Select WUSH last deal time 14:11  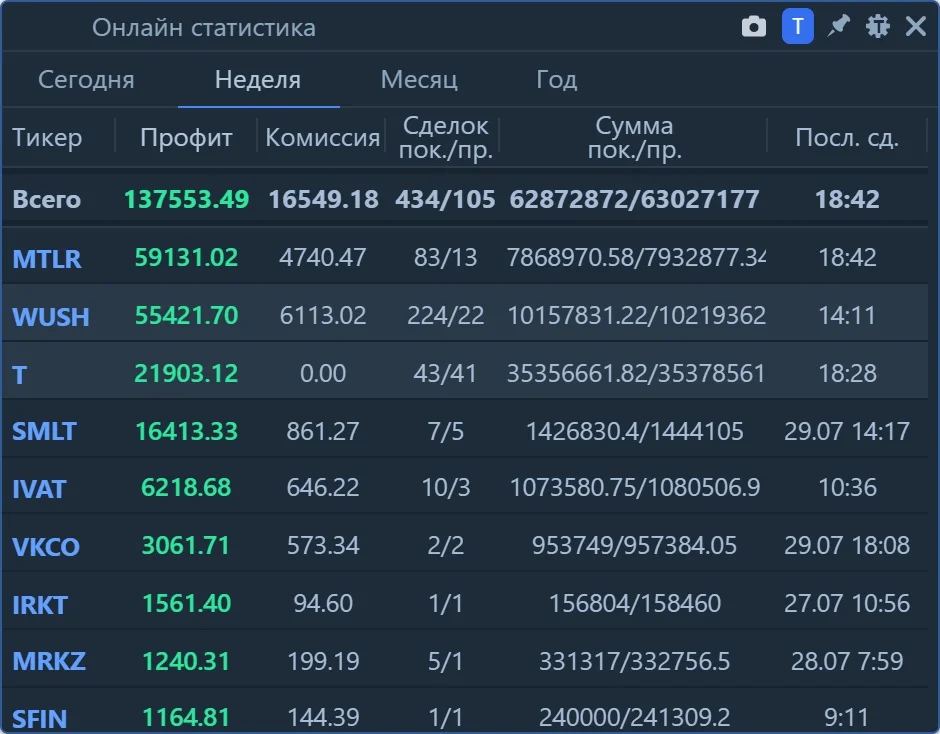click(x=847, y=315)
